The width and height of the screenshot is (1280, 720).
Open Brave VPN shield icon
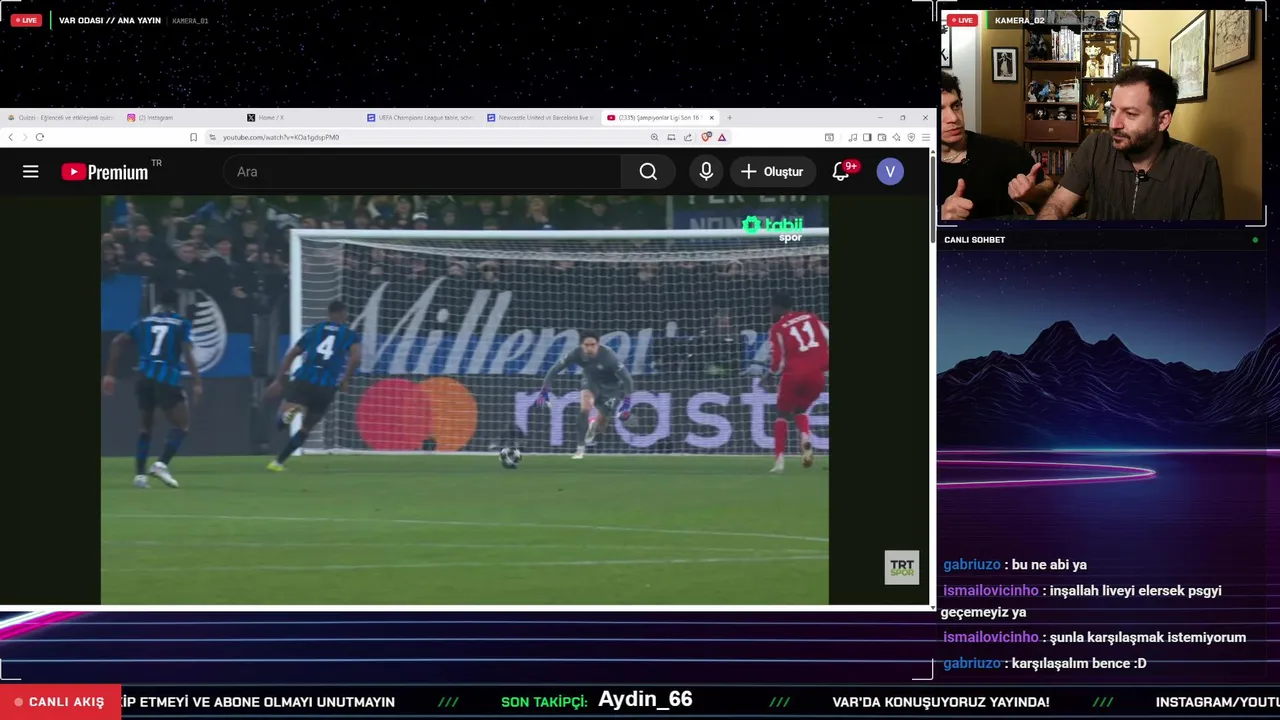911,137
